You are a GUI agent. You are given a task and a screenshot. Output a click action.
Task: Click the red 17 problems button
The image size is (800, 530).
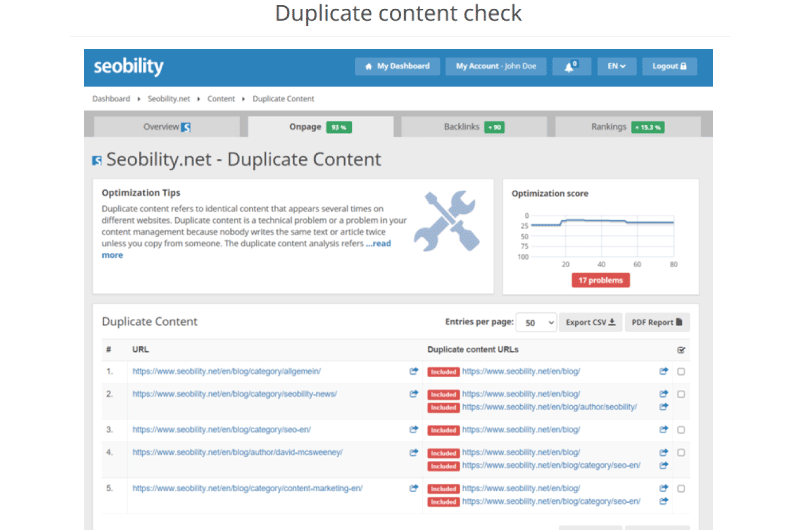click(x=601, y=280)
